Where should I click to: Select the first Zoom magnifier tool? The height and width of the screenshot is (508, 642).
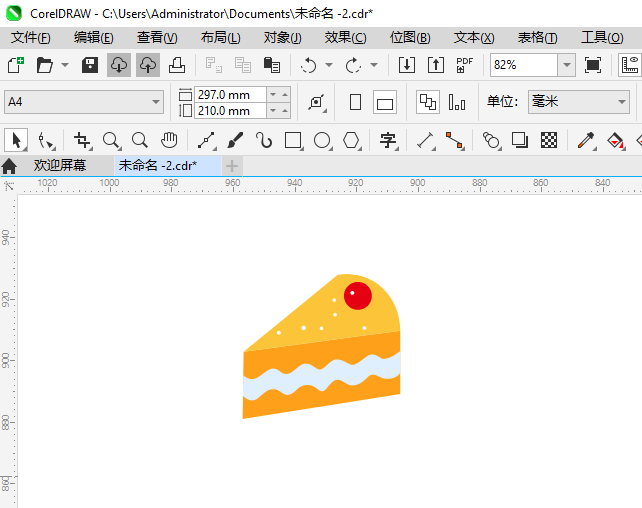(x=111, y=140)
